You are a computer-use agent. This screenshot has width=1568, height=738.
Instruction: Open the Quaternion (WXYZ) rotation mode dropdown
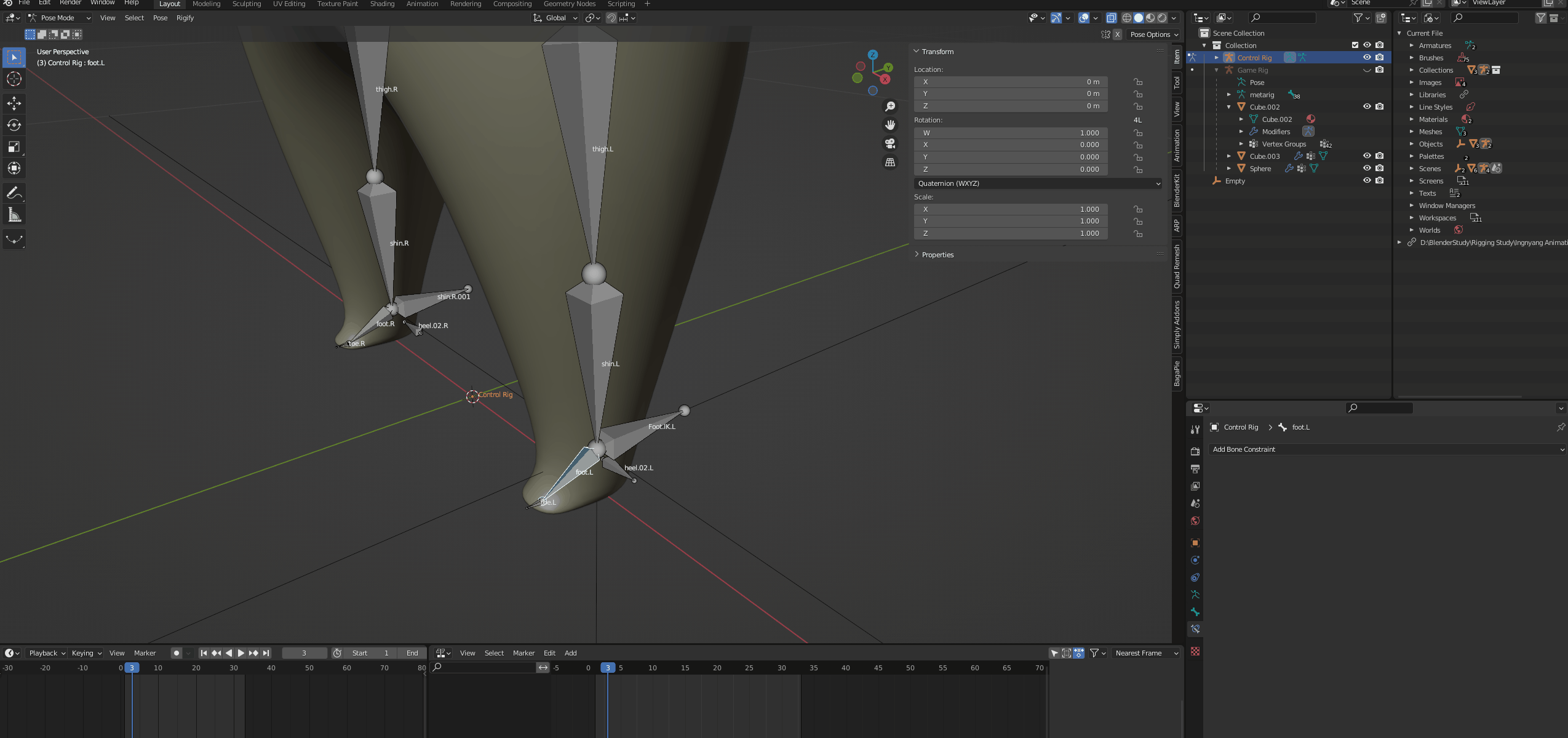(1038, 183)
